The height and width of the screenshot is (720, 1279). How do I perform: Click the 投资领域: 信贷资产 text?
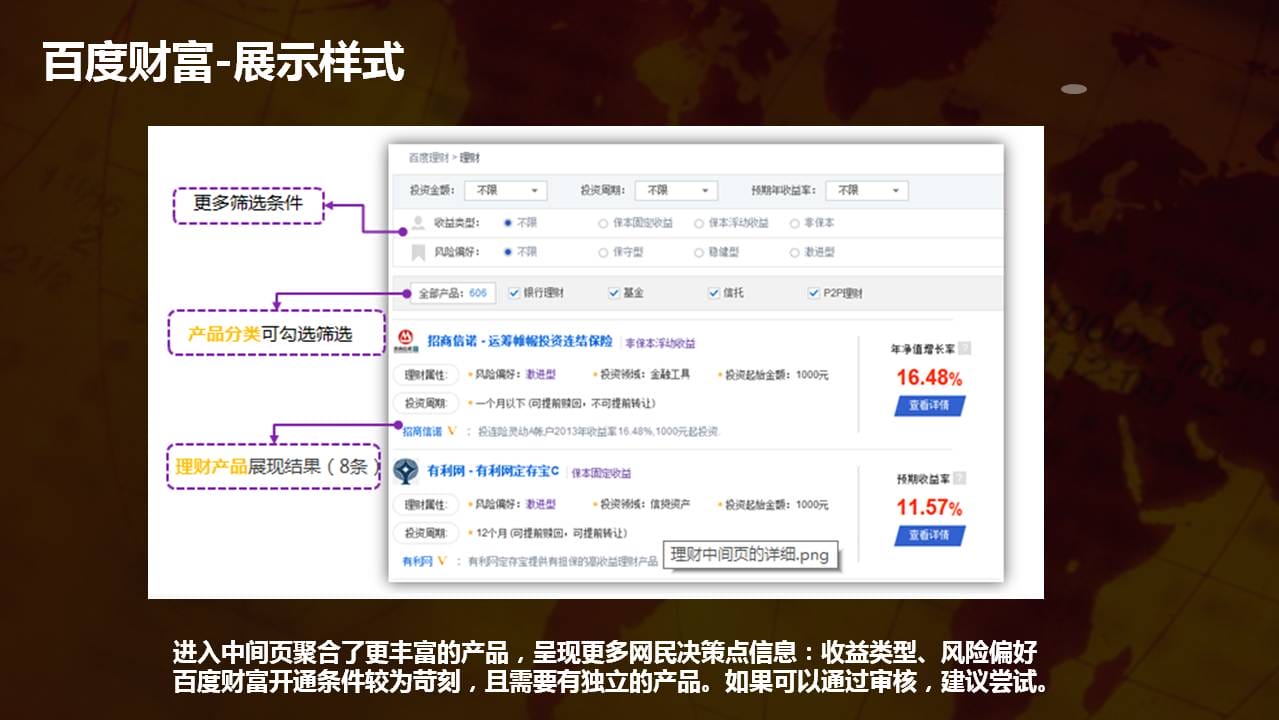tap(645, 505)
